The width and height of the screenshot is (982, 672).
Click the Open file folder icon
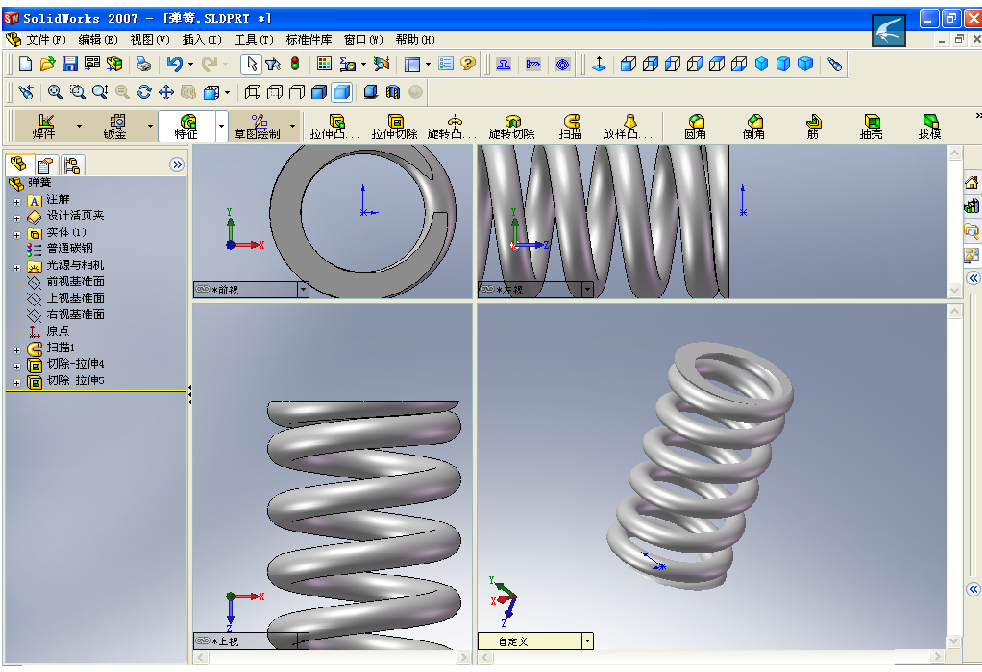[48, 64]
